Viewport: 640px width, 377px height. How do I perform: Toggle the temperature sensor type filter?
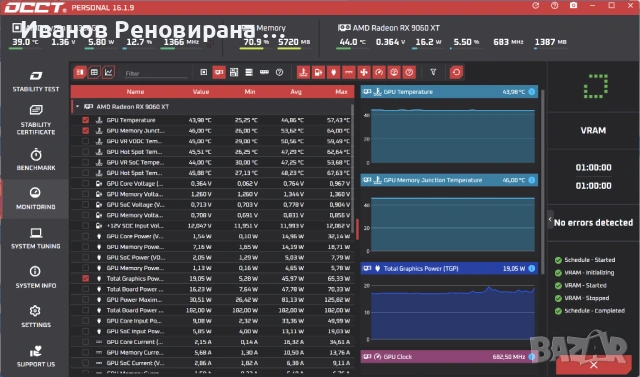(x=303, y=73)
